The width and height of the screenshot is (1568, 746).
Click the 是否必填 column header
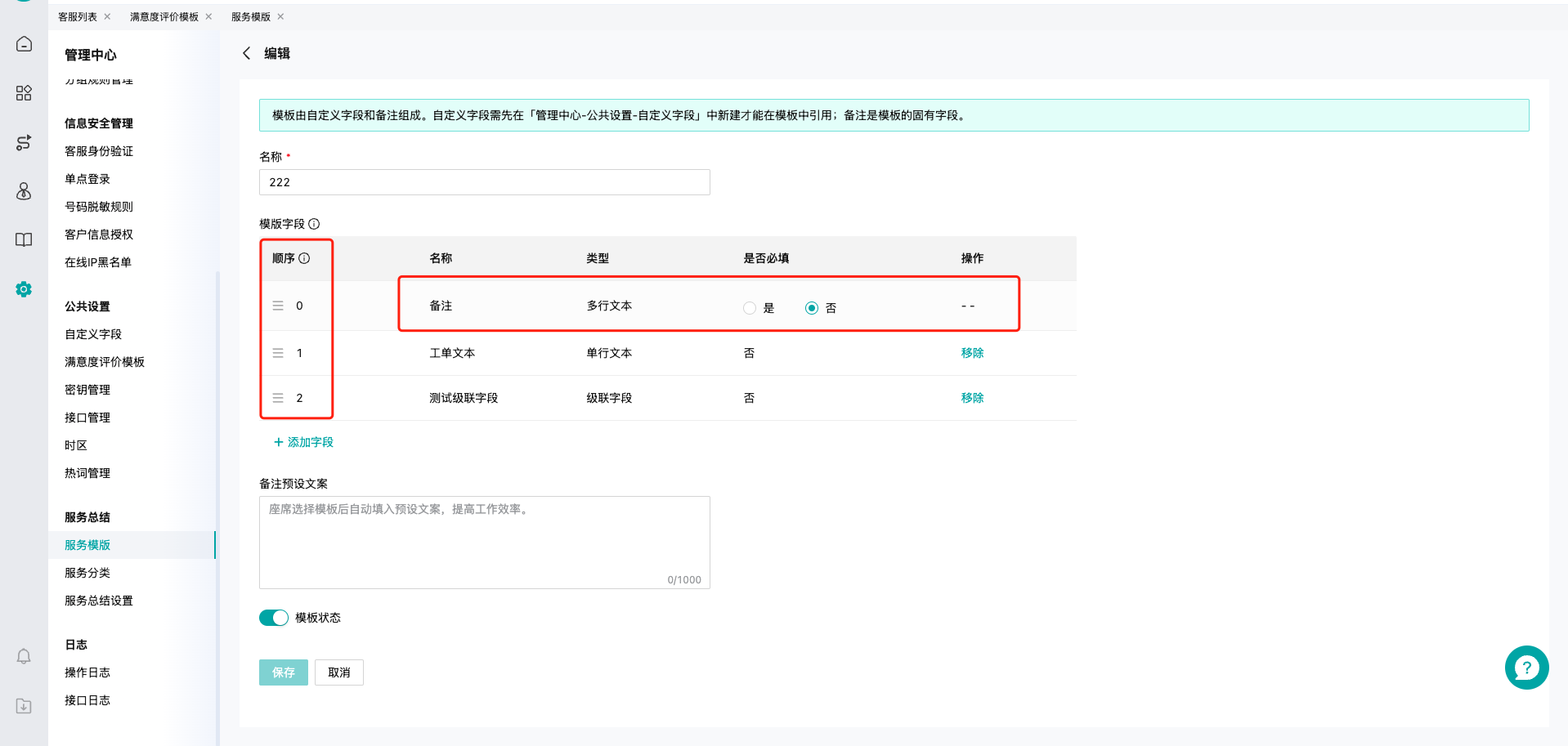pyautogui.click(x=766, y=258)
